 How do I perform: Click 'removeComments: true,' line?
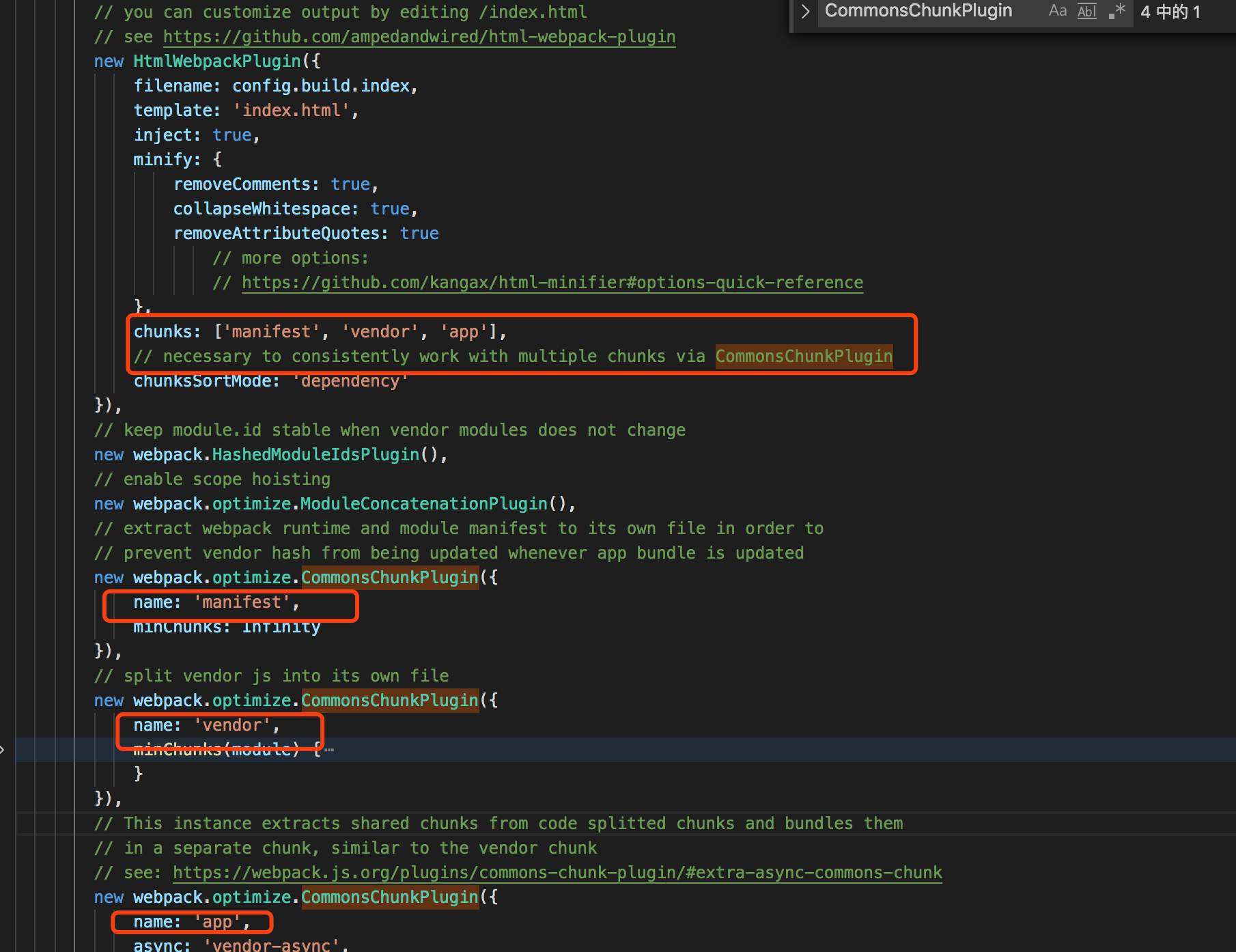276,184
